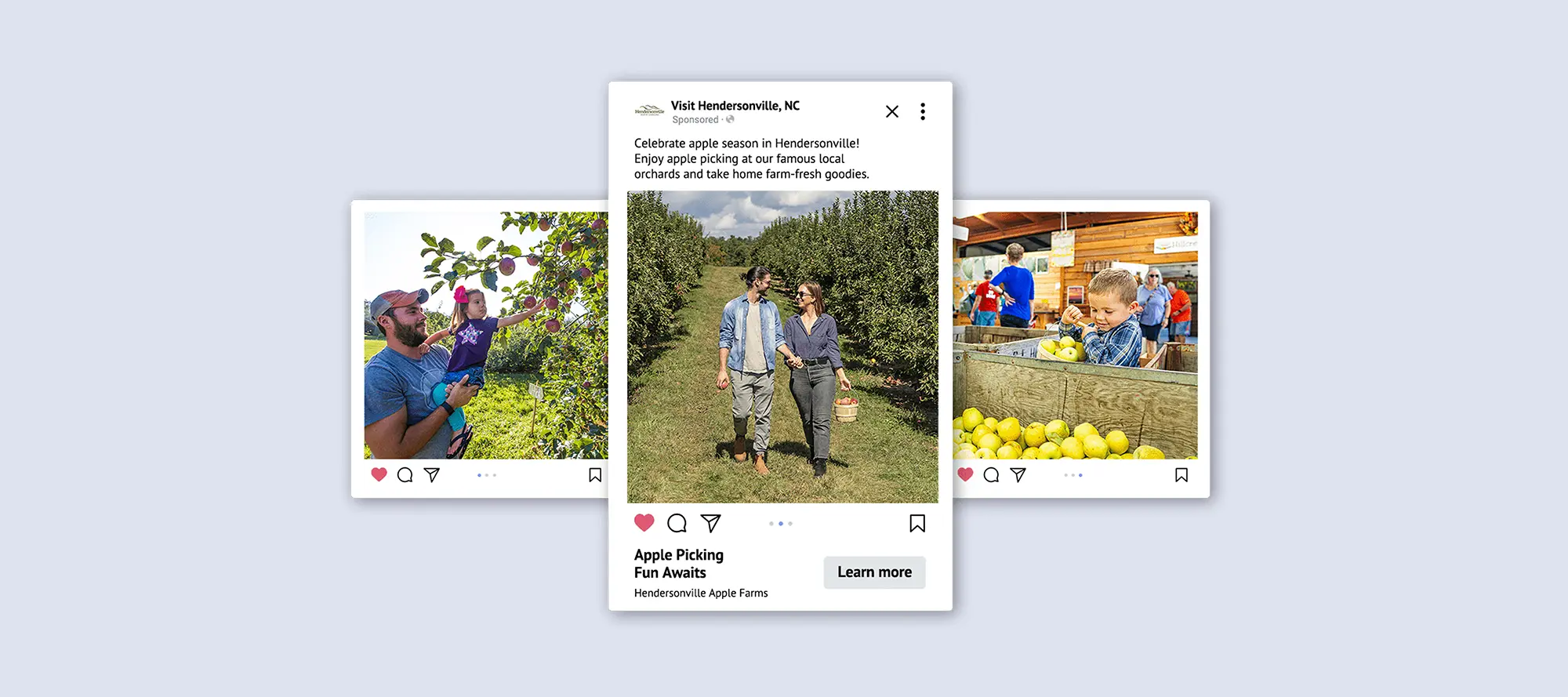
Task: Like the right boy with apples post
Action: [965, 474]
